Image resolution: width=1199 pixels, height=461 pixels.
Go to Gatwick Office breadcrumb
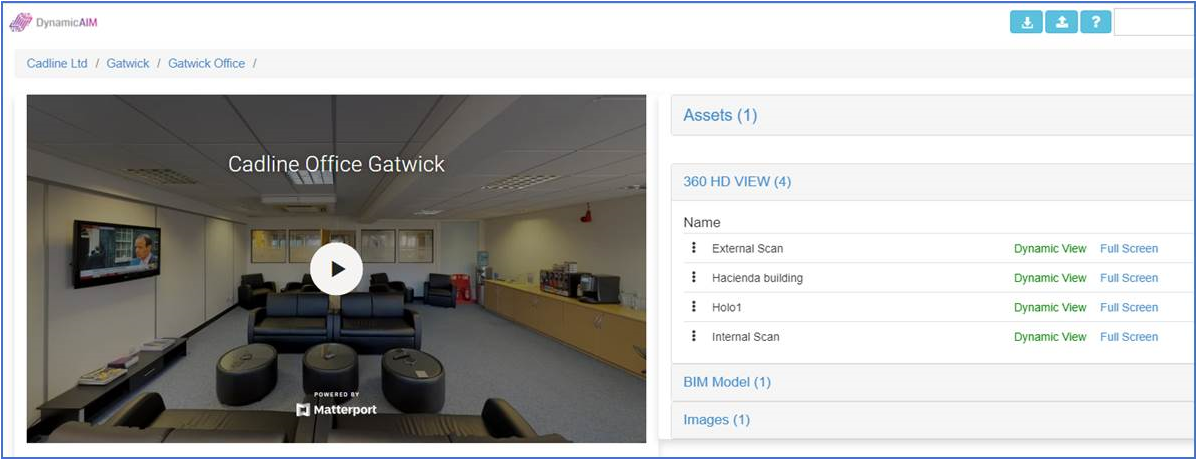(206, 63)
